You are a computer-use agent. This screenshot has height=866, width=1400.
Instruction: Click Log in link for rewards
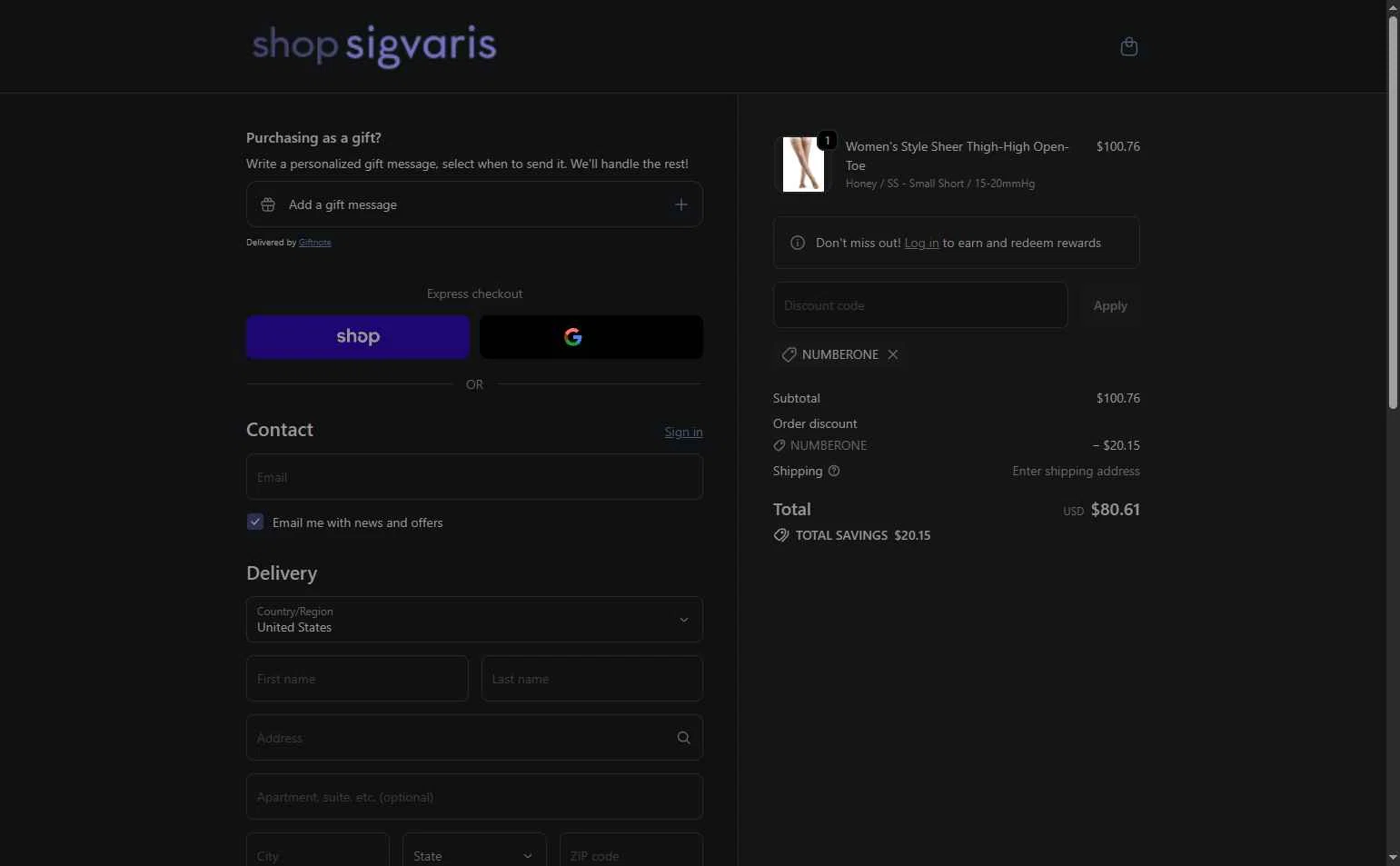coord(921,243)
